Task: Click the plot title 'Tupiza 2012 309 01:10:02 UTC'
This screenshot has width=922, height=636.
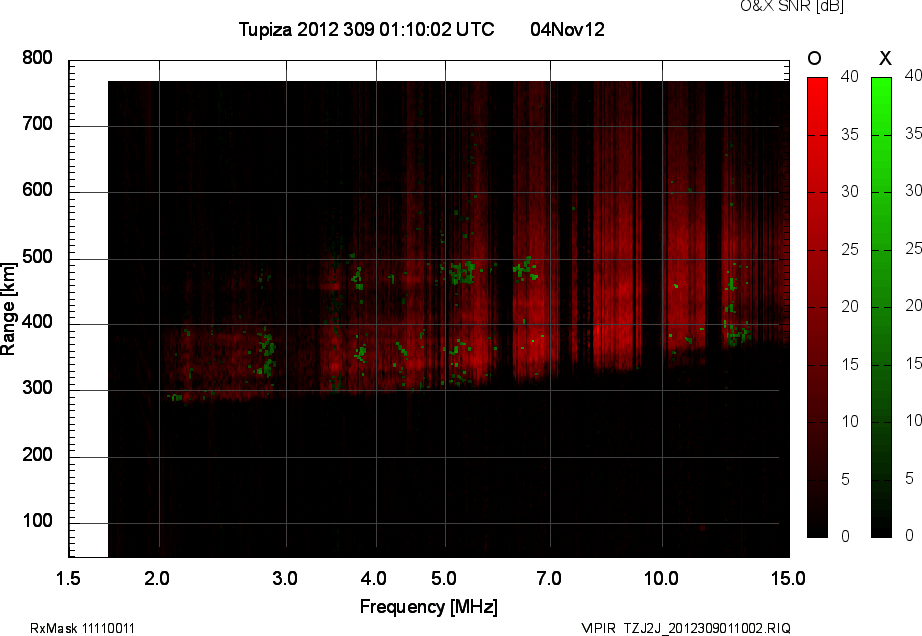Action: 366,29
